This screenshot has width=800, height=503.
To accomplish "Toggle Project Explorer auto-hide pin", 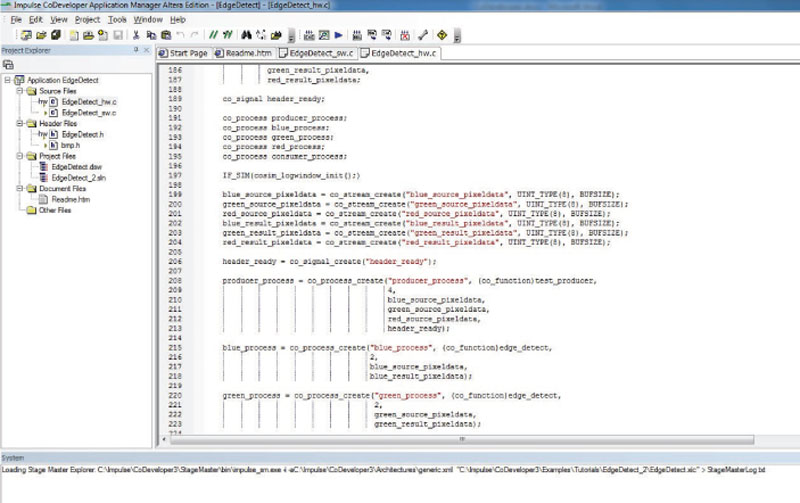I will point(137,50).
